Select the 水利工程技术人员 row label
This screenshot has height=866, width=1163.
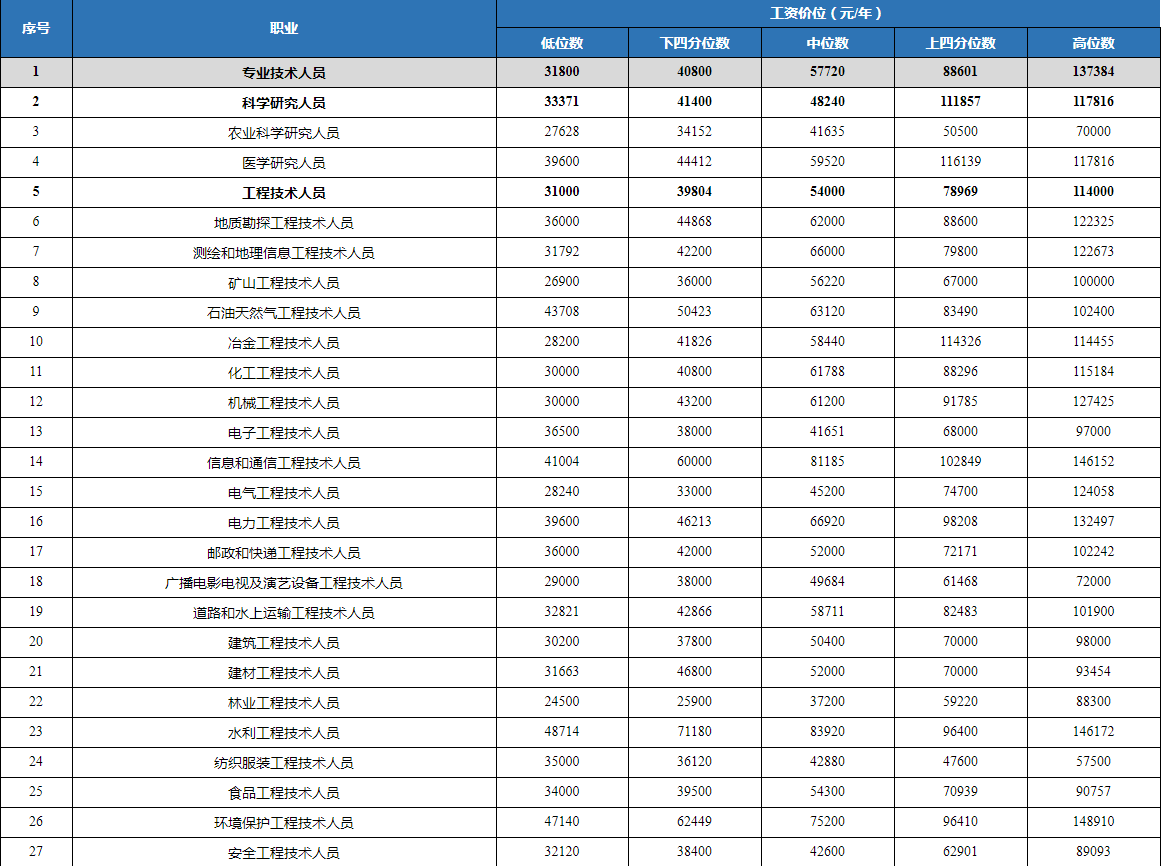coord(284,733)
